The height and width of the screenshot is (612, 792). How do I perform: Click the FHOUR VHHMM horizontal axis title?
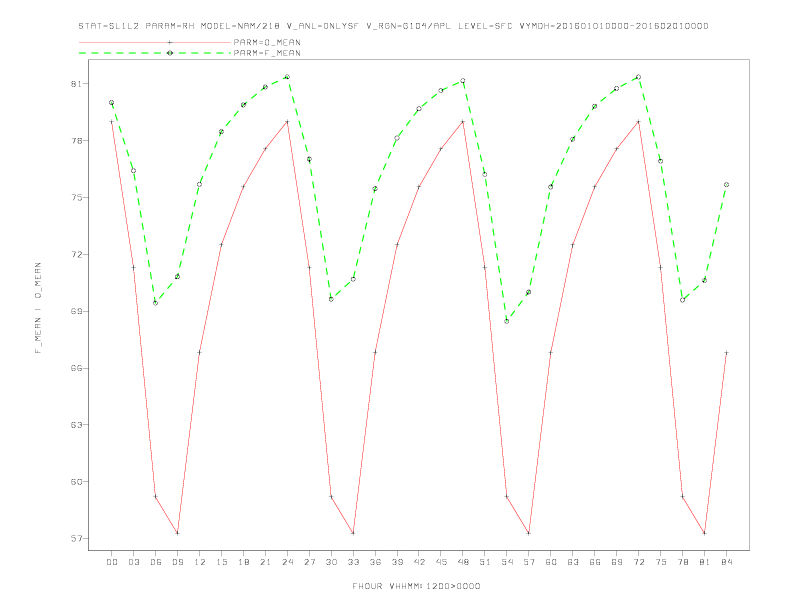(416, 586)
